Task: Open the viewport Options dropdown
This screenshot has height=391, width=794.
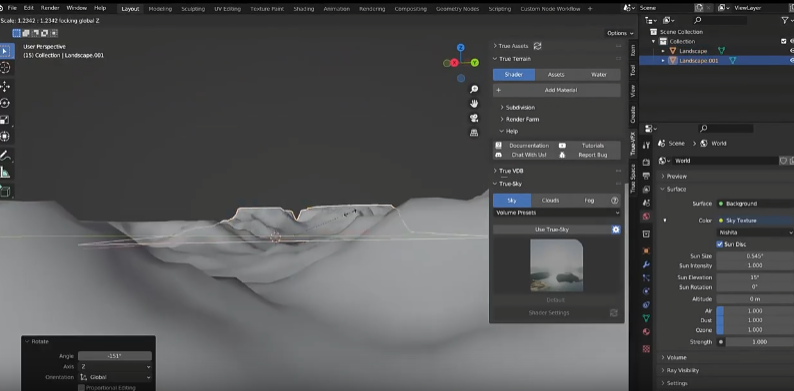Action: 620,33
